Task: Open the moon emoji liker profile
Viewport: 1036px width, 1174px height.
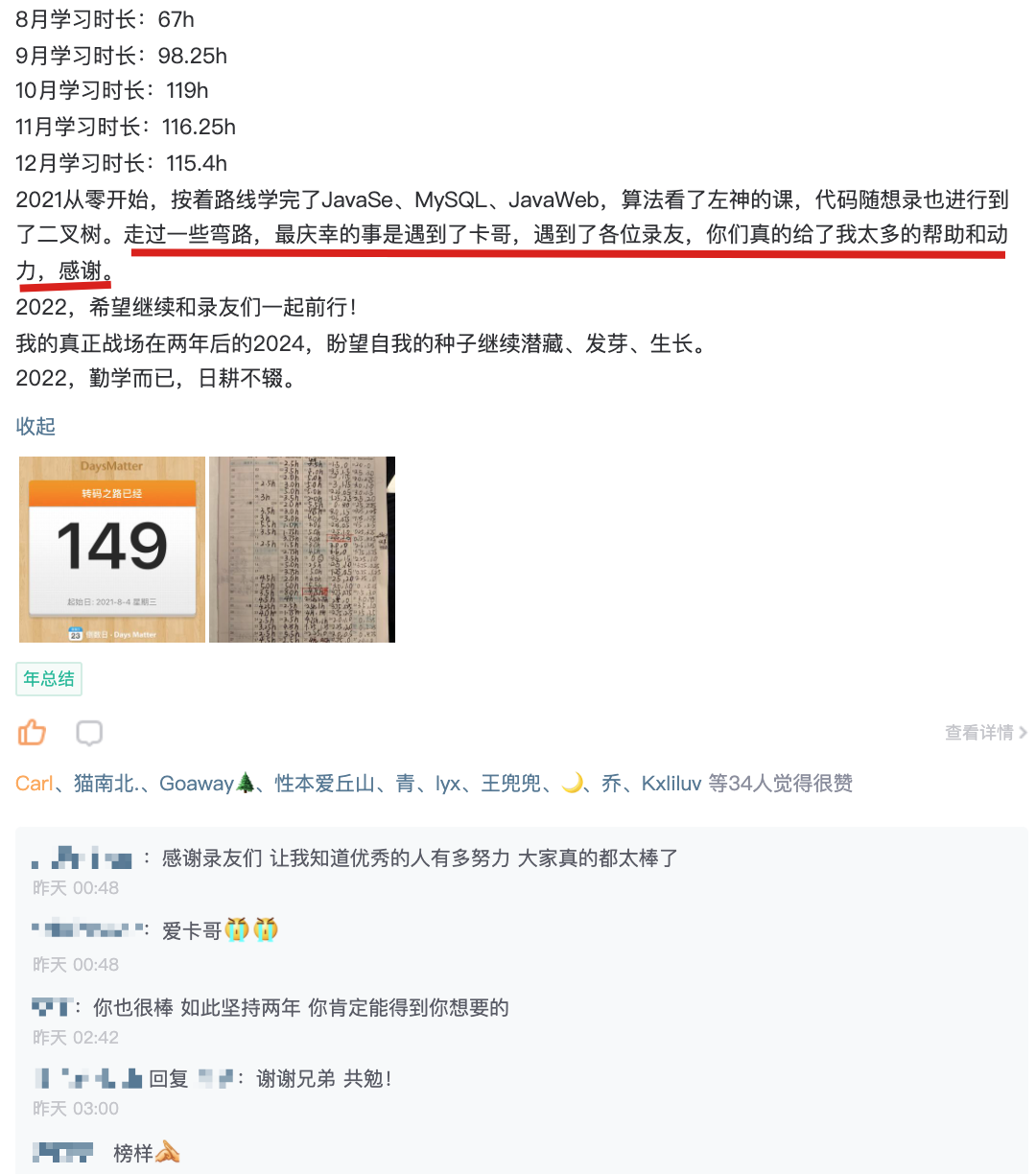Action: coord(573,784)
